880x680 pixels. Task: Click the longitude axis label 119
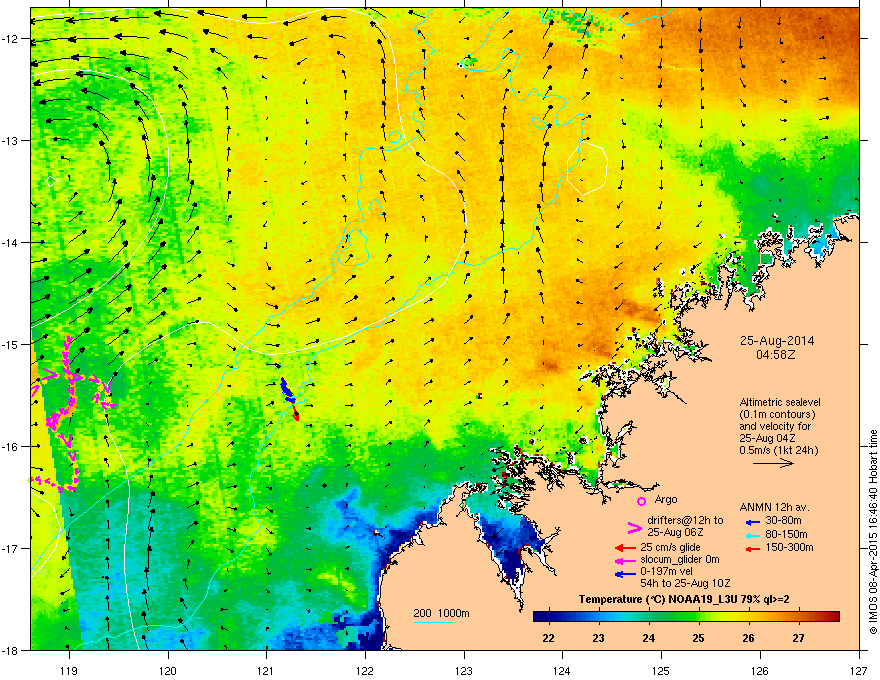69,670
